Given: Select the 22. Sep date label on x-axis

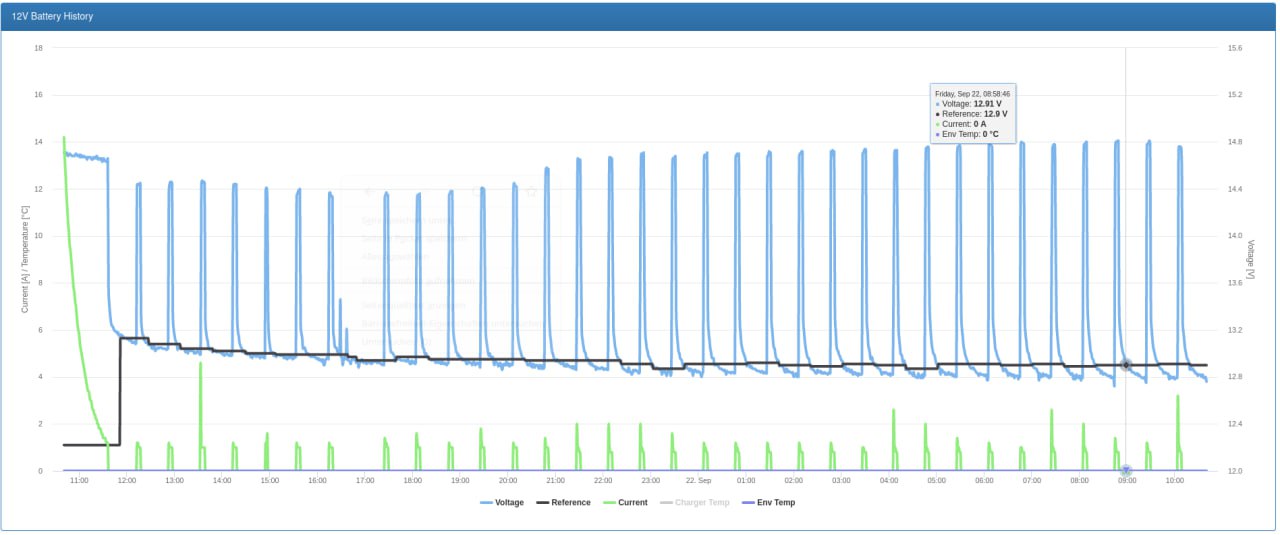Looking at the screenshot, I should coord(698,481).
